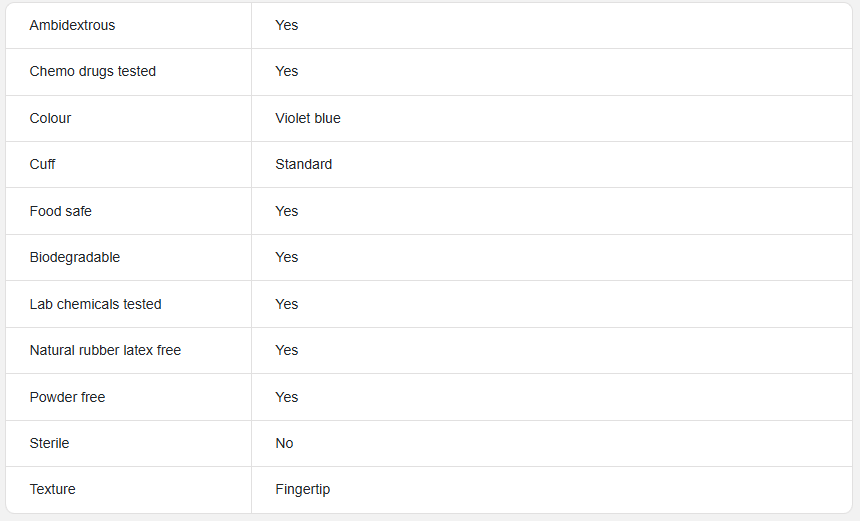Select the Biodegradable attribute label
The width and height of the screenshot is (860, 521).
(x=75, y=257)
